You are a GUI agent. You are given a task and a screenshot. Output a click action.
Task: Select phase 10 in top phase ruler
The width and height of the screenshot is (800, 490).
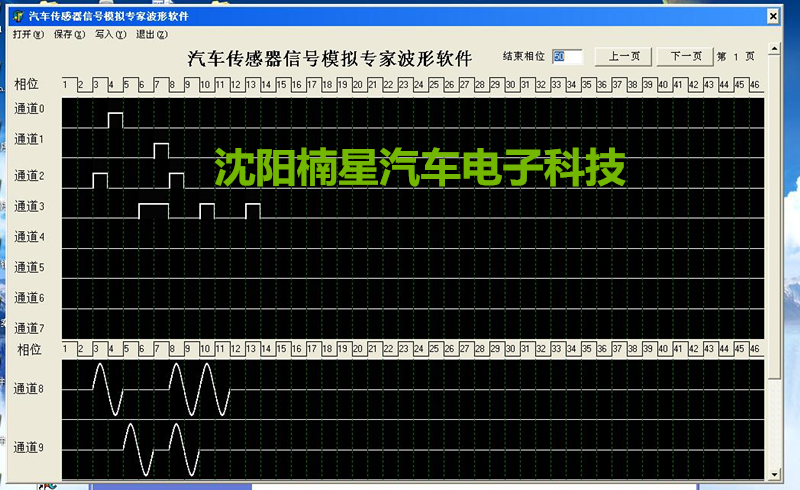coord(205,84)
